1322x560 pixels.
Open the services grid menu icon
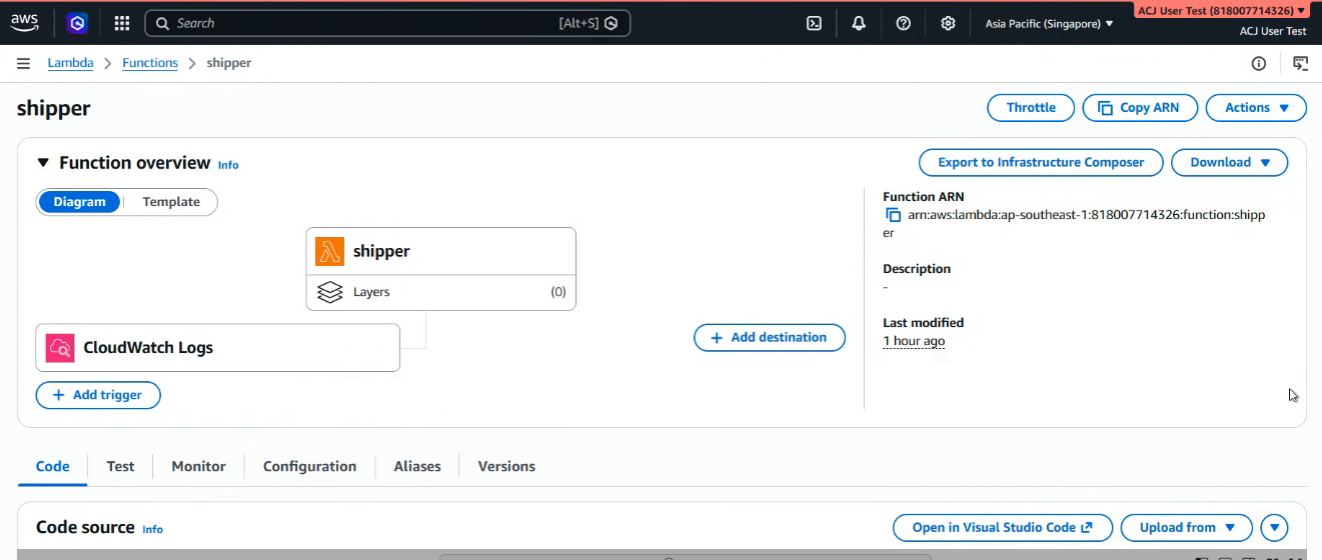point(122,23)
